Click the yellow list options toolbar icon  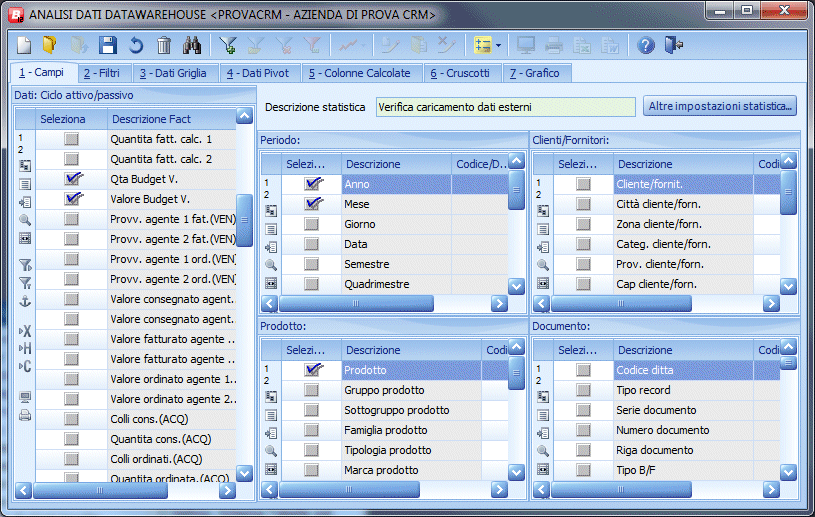[482, 45]
